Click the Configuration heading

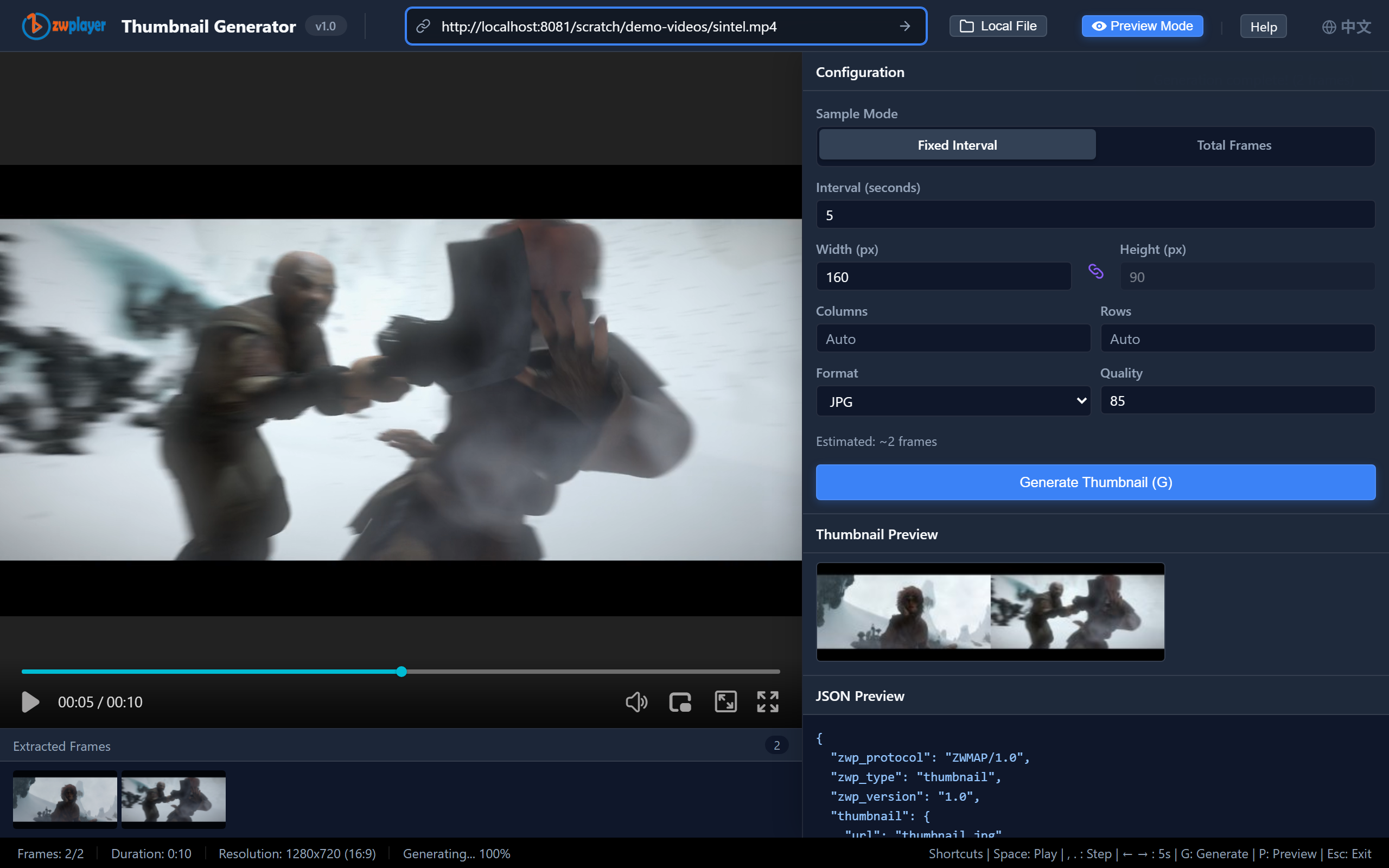tap(860, 72)
